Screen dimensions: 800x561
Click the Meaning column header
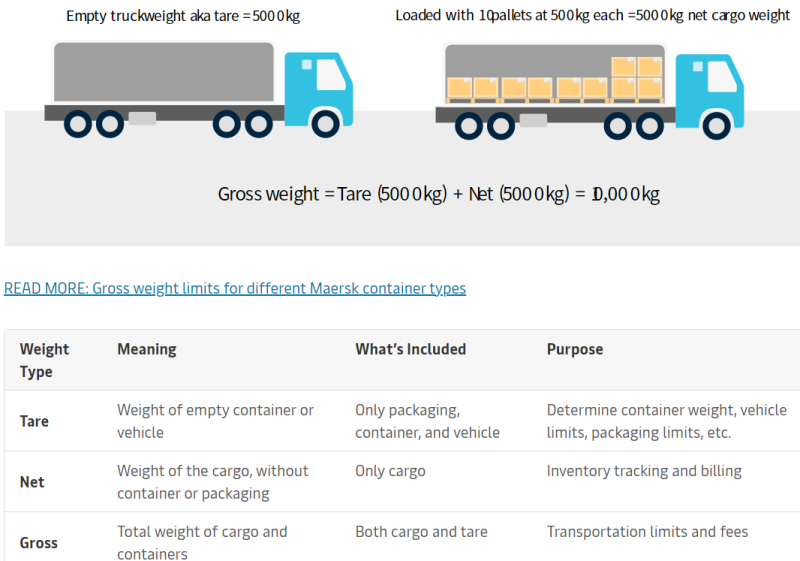point(147,349)
